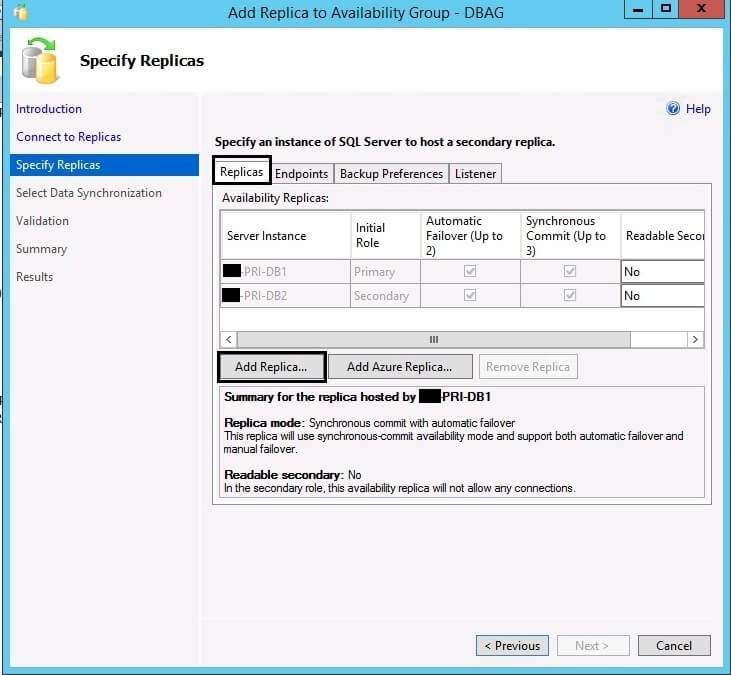Click the Add Azure Replica... button

coord(399,367)
